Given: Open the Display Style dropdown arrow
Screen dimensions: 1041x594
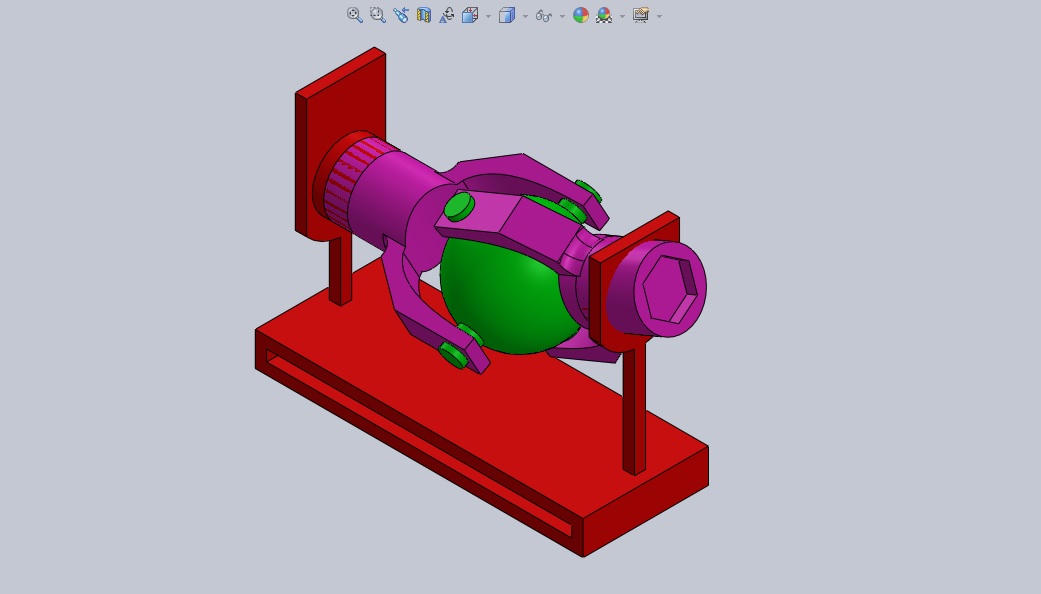Looking at the screenshot, I should tap(525, 16).
